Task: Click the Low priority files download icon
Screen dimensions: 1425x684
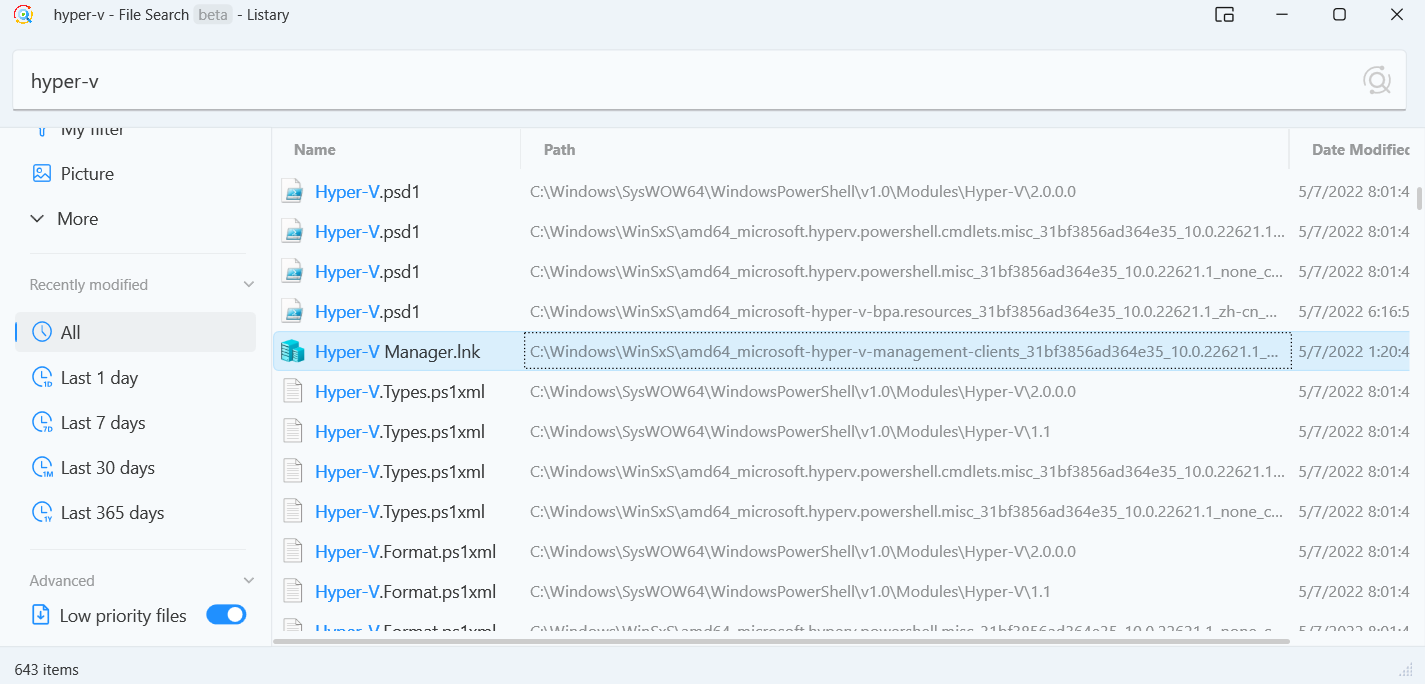Action: coord(41,615)
